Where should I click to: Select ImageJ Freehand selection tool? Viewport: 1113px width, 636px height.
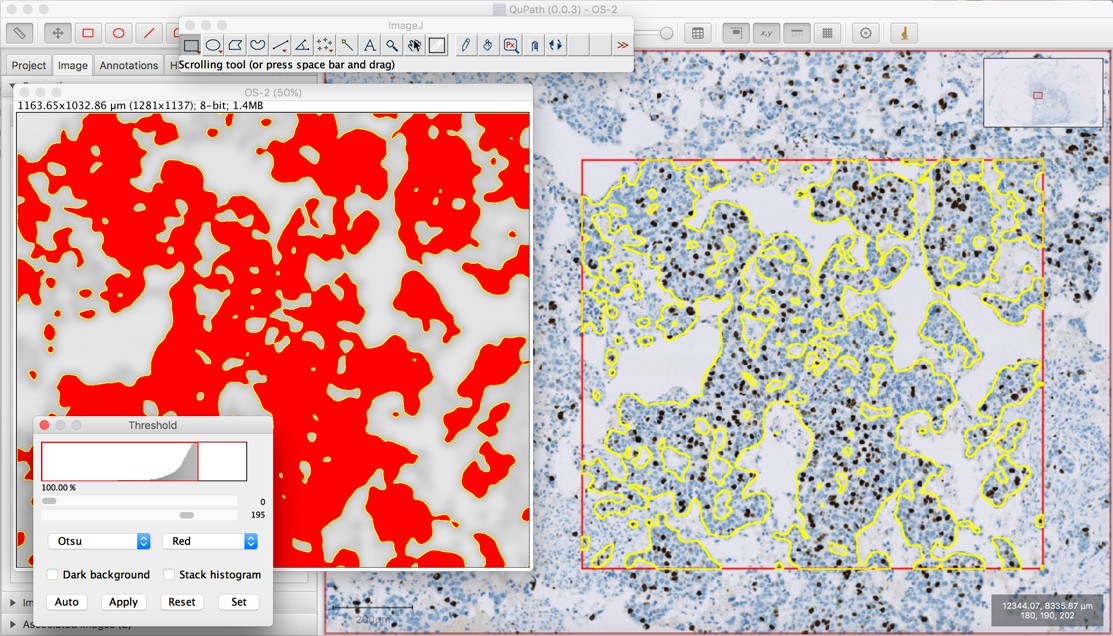pyautogui.click(x=258, y=45)
